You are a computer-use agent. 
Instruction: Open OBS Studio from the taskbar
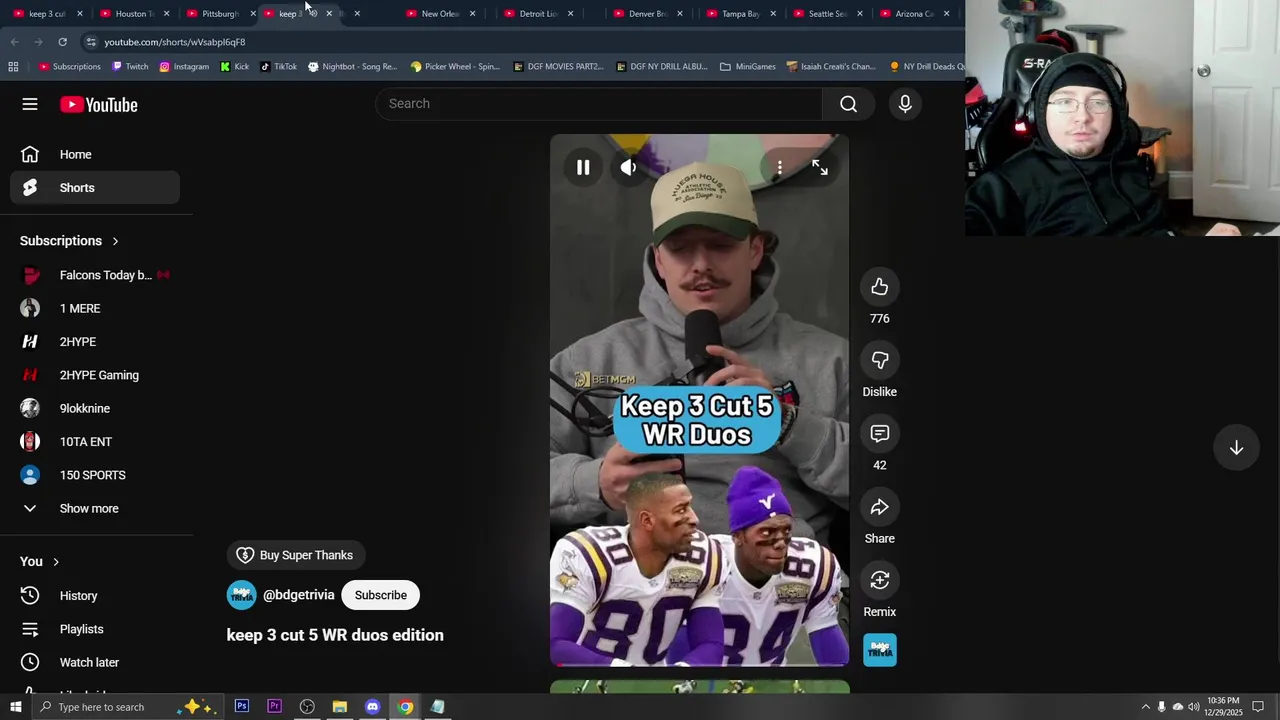click(x=307, y=707)
